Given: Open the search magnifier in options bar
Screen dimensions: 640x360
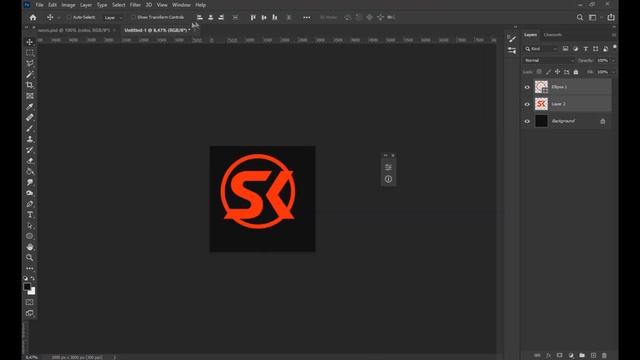Looking at the screenshot, I should point(580,17).
